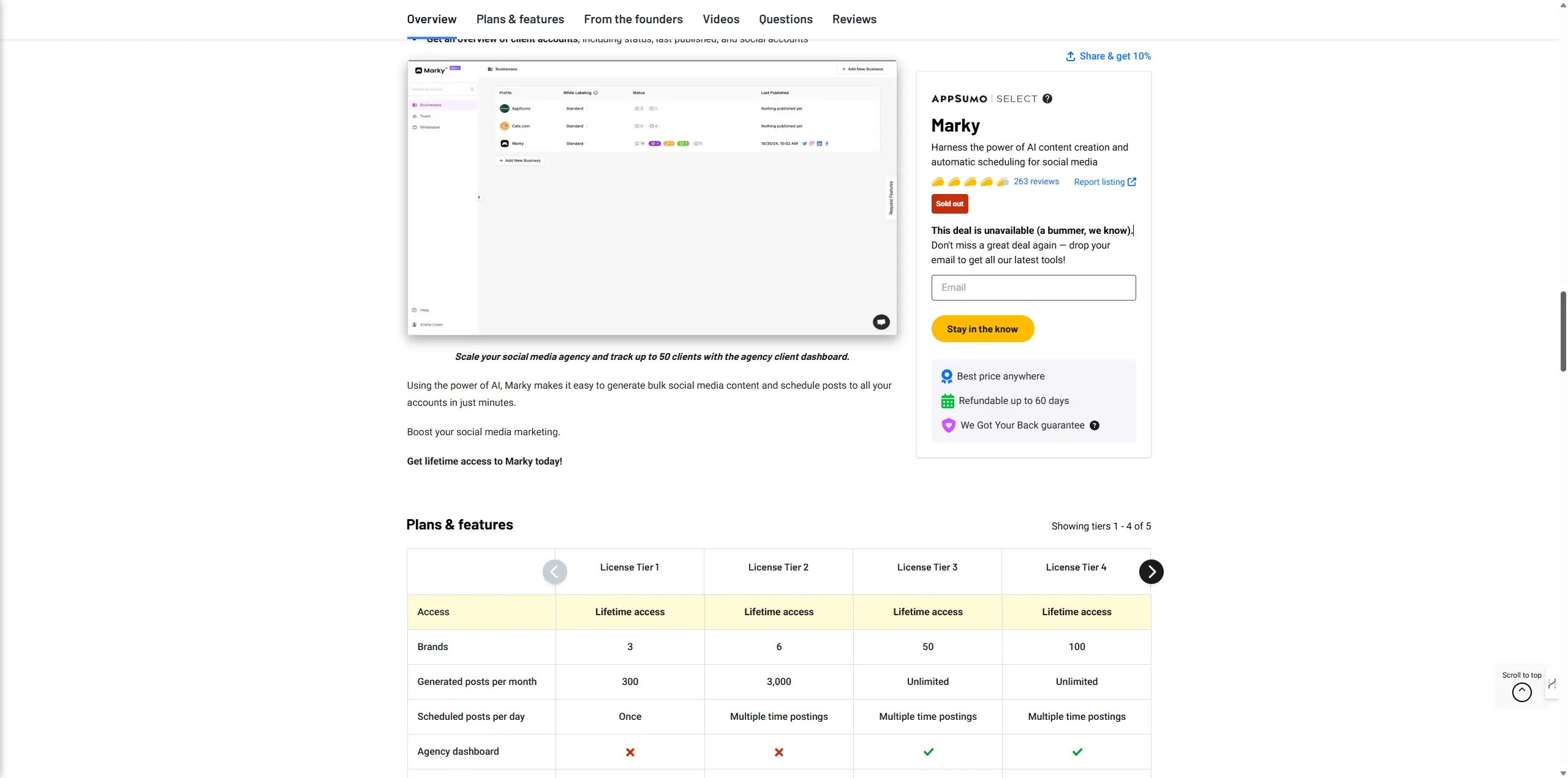1568x778 pixels.
Task: Click the AppSumo Select logo
Action: pyautogui.click(x=984, y=99)
